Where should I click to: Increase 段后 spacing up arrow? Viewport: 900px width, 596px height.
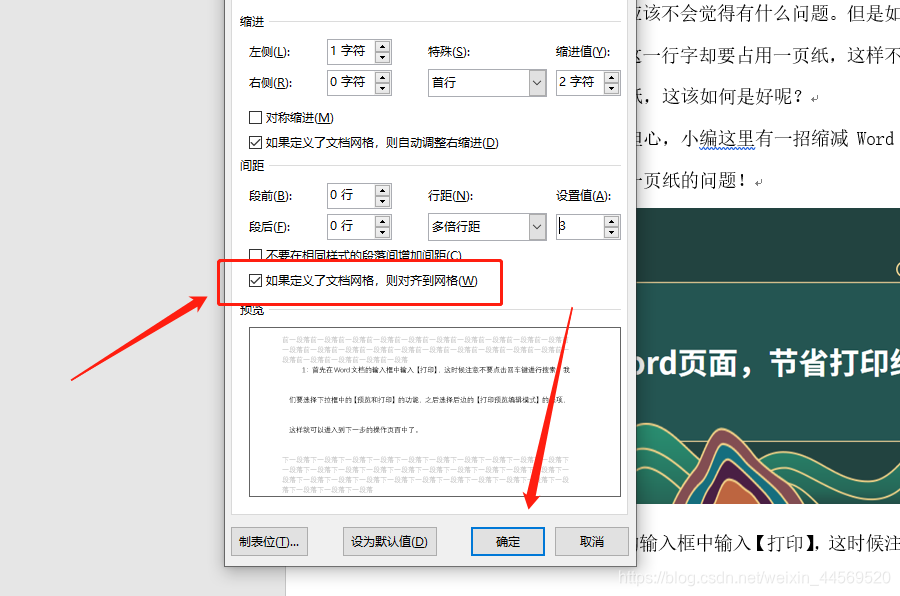tap(383, 221)
